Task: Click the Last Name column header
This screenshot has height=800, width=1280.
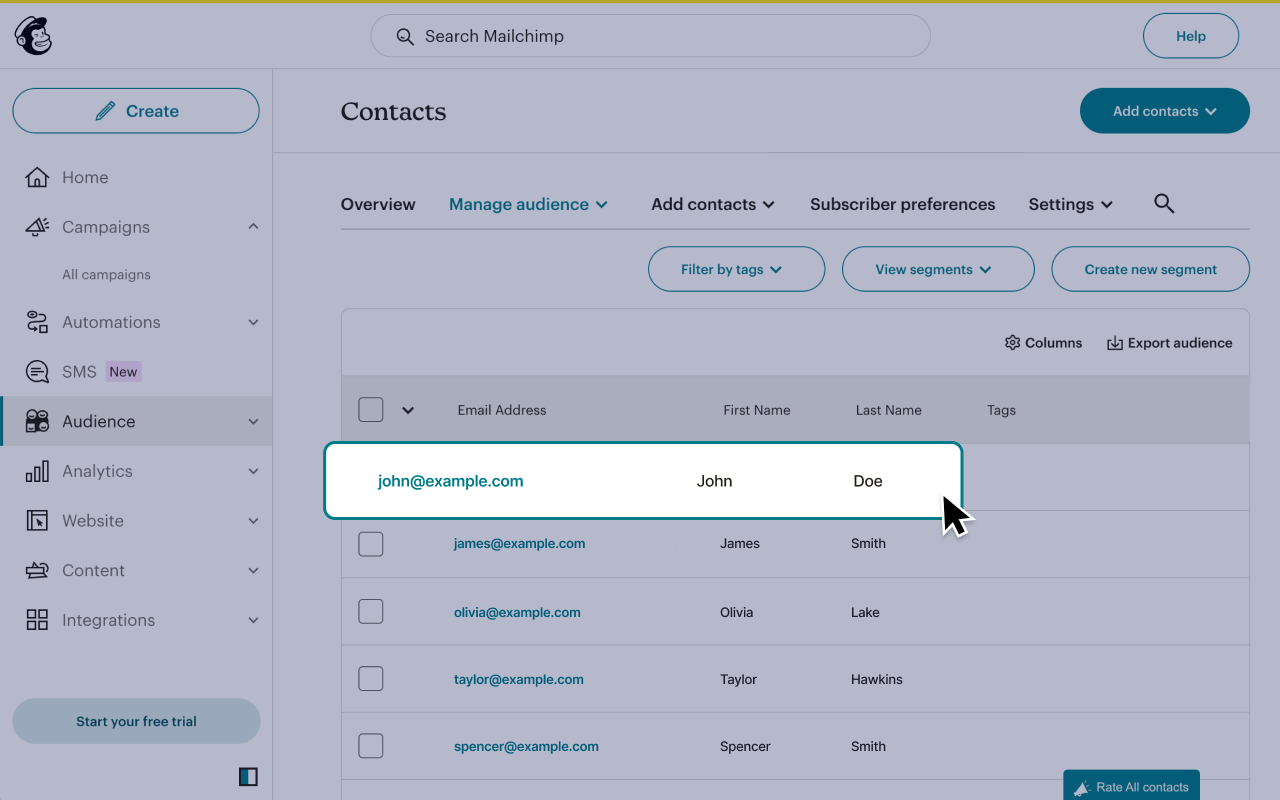Action: click(889, 410)
